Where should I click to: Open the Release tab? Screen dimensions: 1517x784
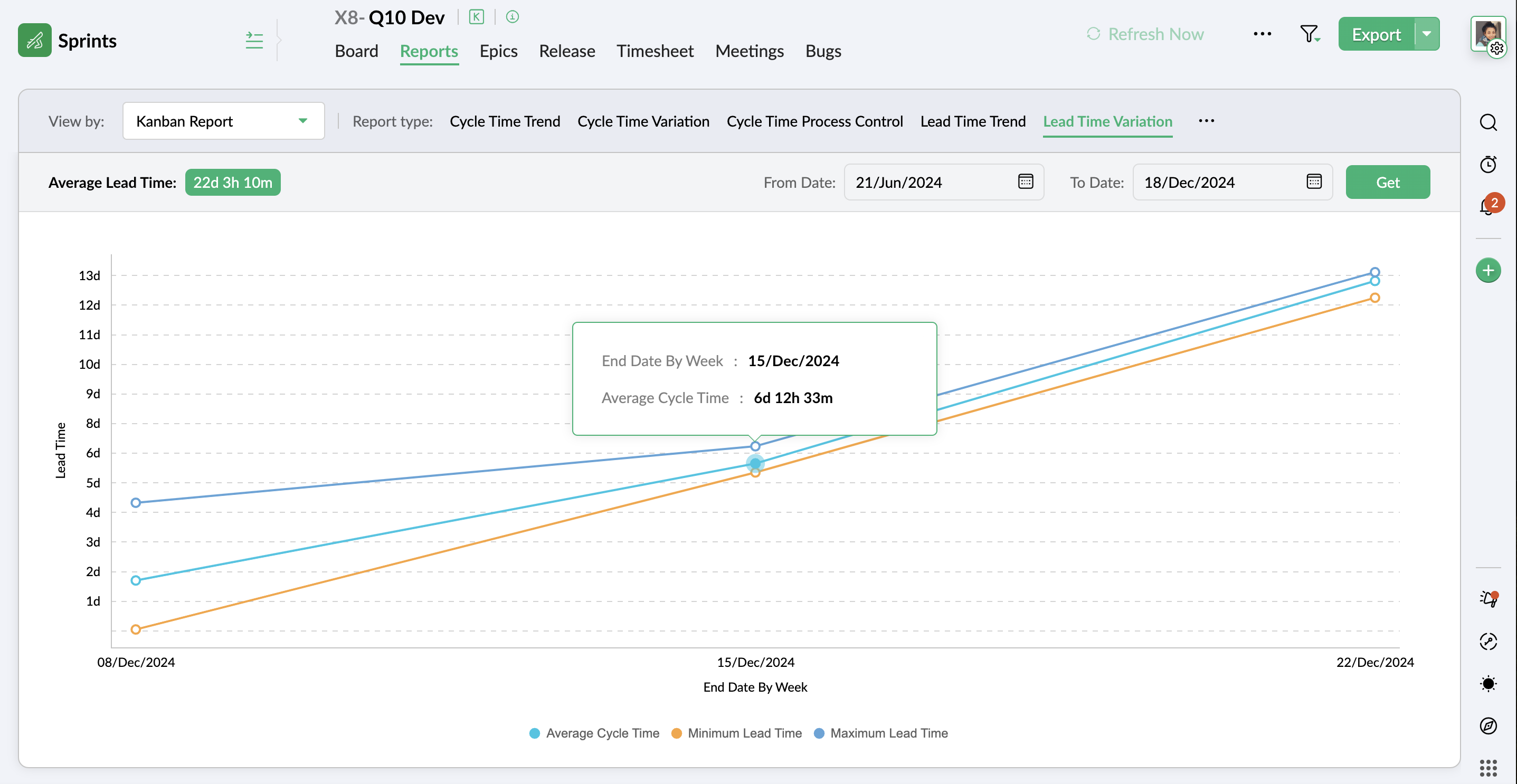pos(566,51)
